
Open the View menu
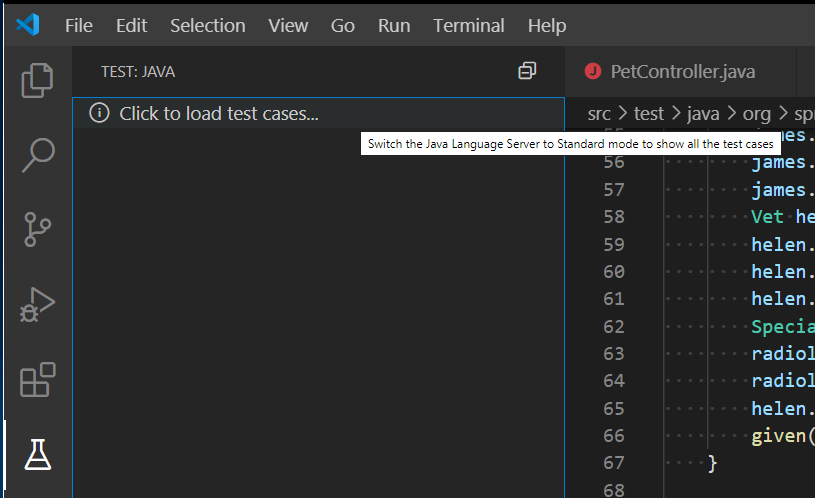point(288,25)
